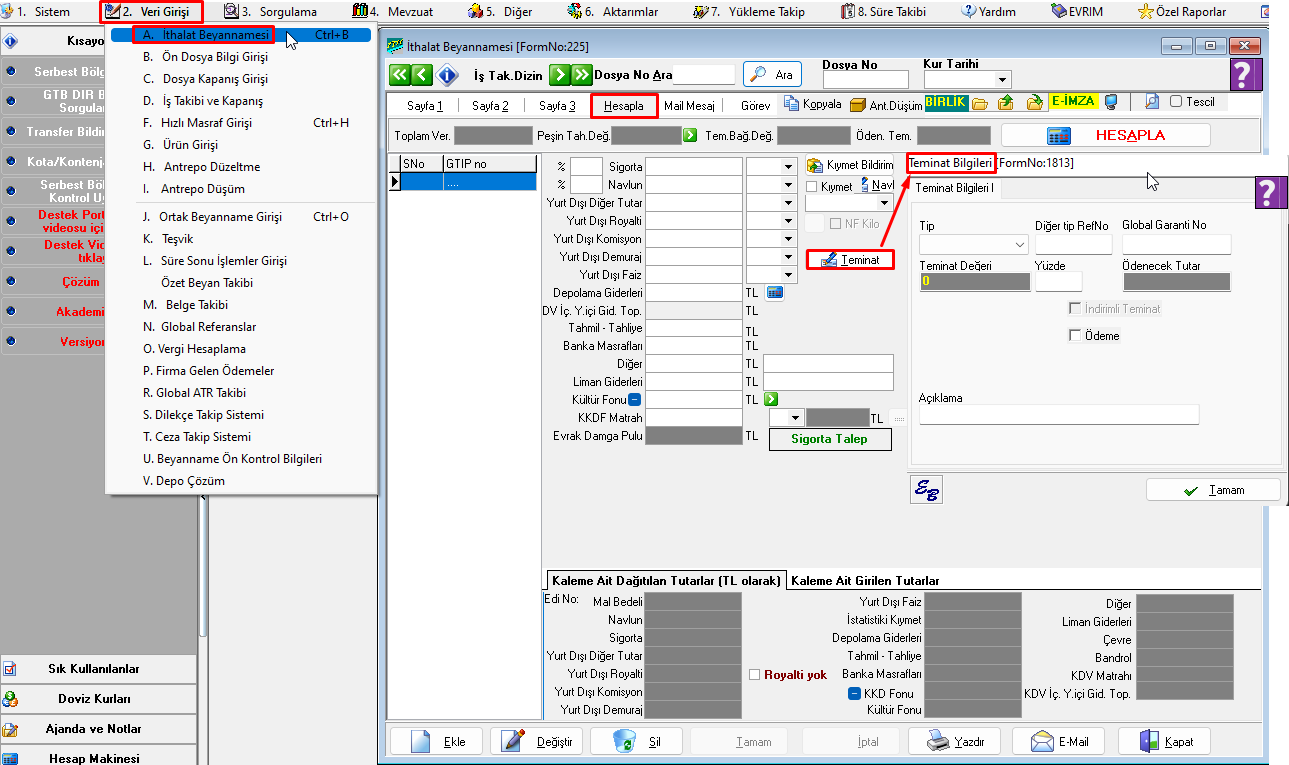Image resolution: width=1289 pixels, height=765 pixels.
Task: Go to previous record green arrow
Action: 421,75
